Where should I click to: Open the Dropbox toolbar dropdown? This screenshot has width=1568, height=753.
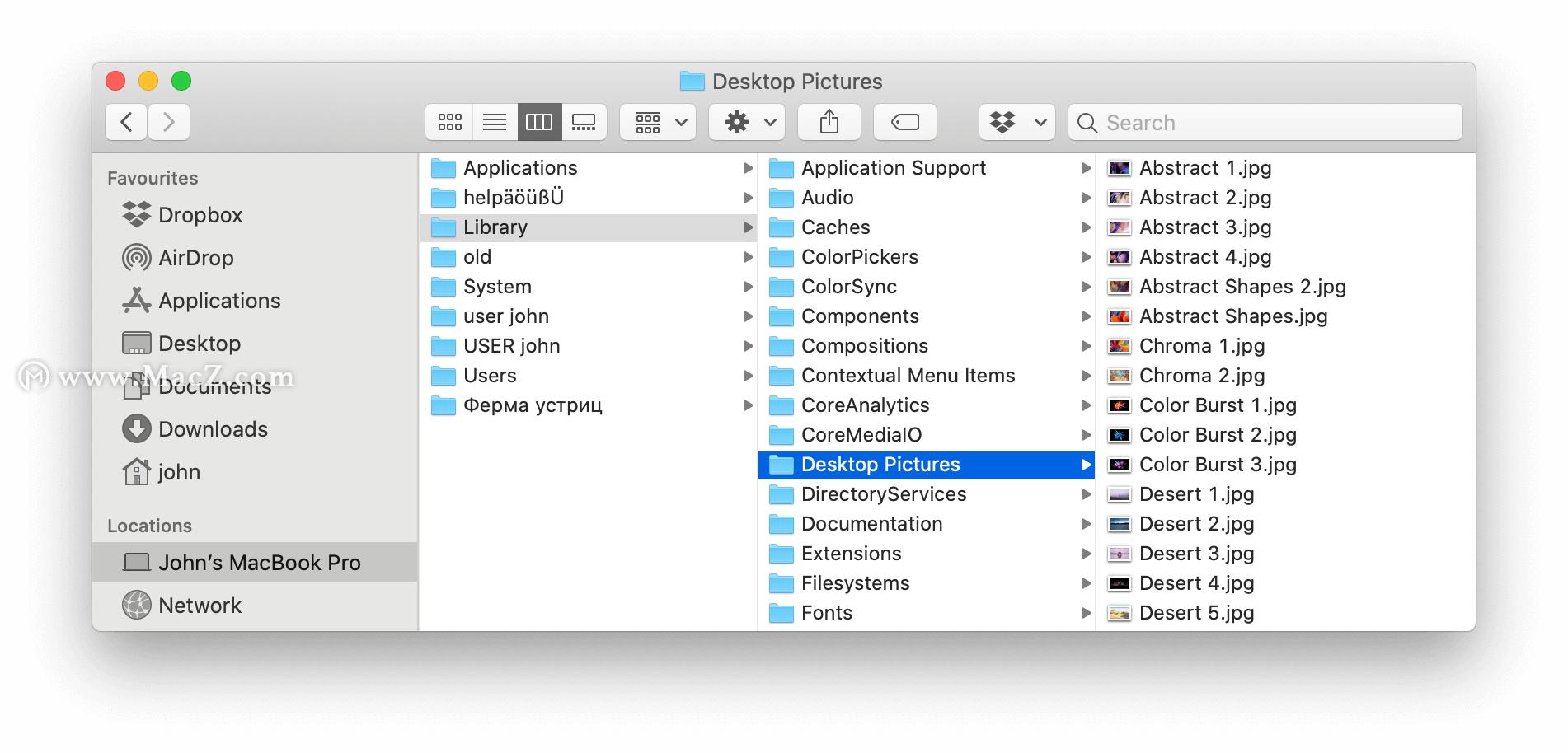[1017, 122]
